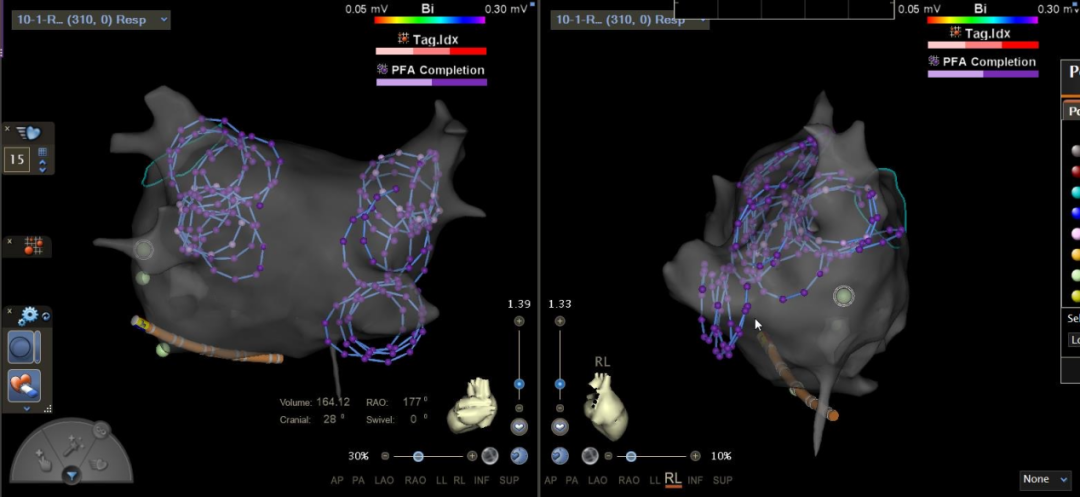Screen dimensions: 1080x497
Task: Click the heart filter icon in left panel
Action: tap(28, 132)
